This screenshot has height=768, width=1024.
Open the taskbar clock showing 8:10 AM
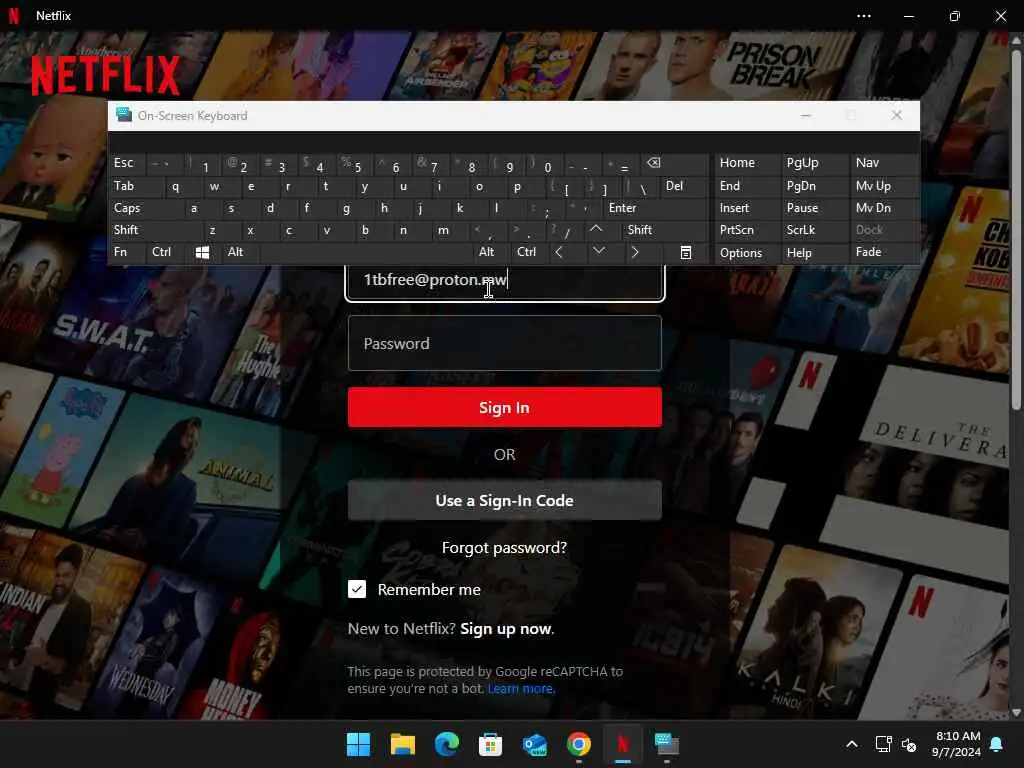coord(956,744)
